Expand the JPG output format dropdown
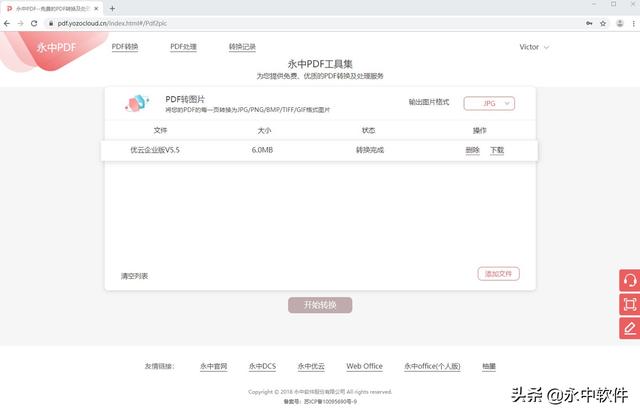Viewport: 640px width, 415px height. [x=489, y=103]
